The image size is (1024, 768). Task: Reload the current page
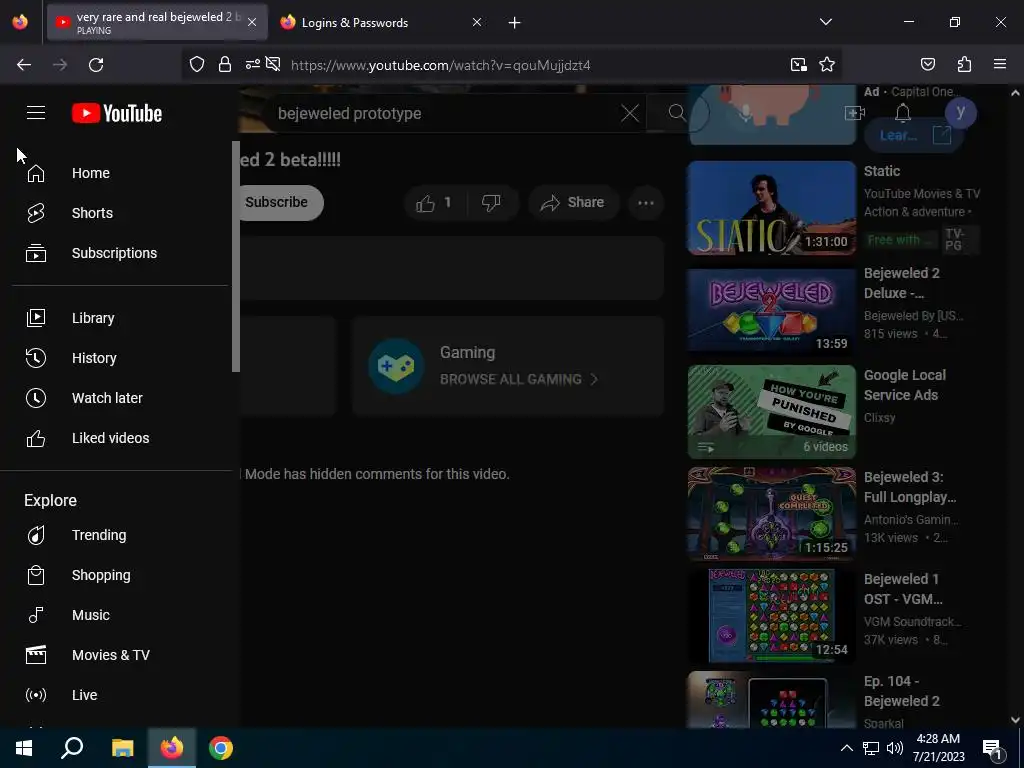(x=96, y=65)
